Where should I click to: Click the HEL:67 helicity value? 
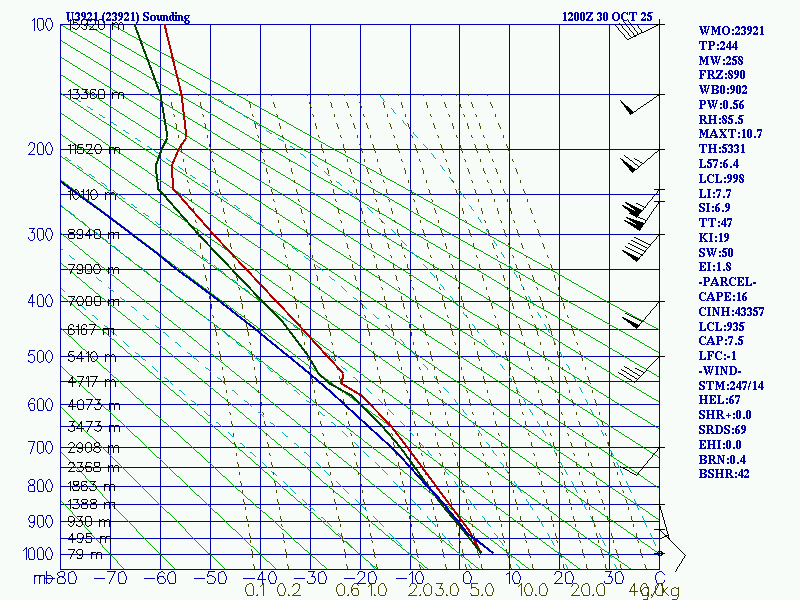(719, 400)
